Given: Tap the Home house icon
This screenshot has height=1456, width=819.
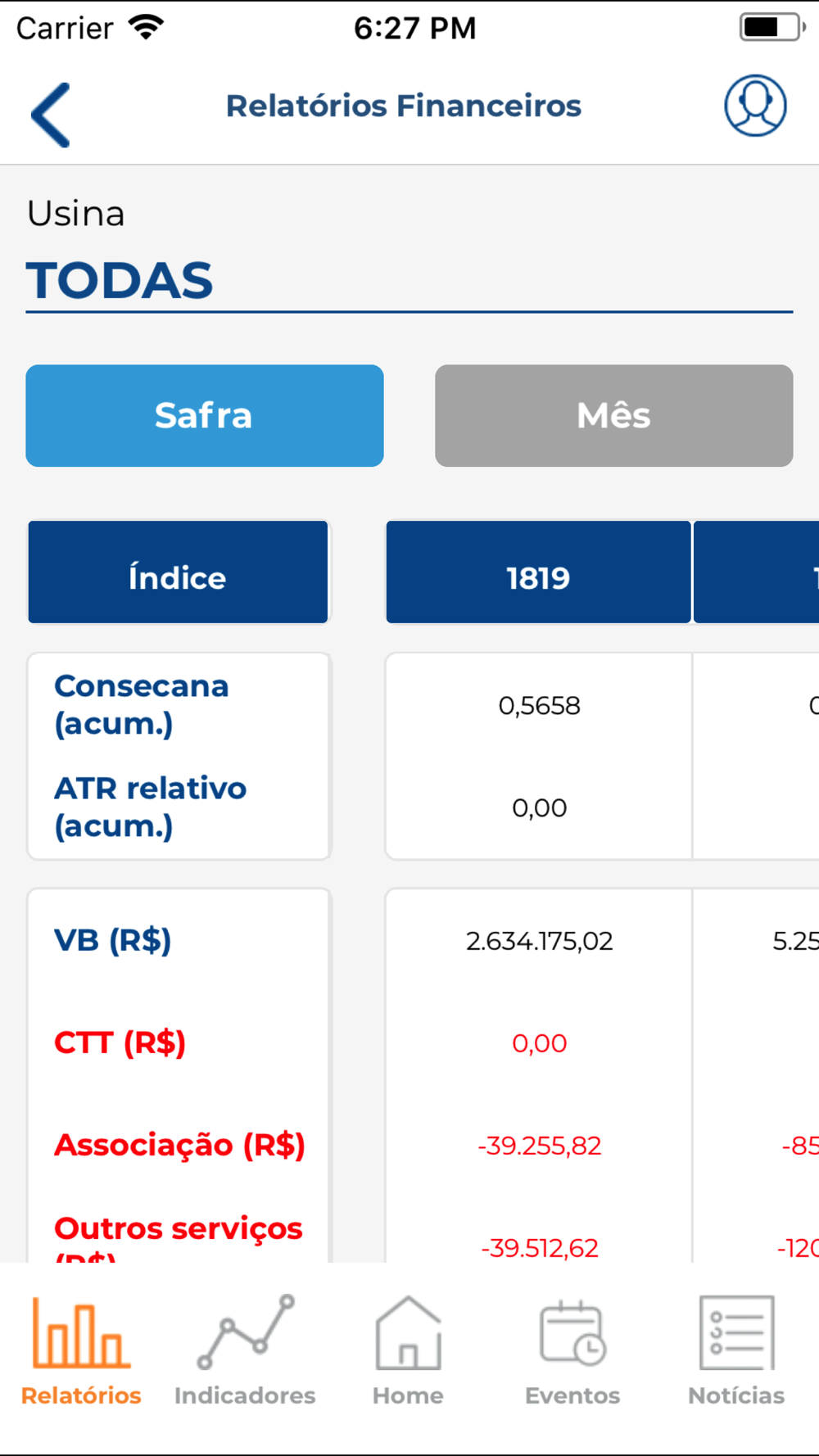Looking at the screenshot, I should click(408, 1332).
